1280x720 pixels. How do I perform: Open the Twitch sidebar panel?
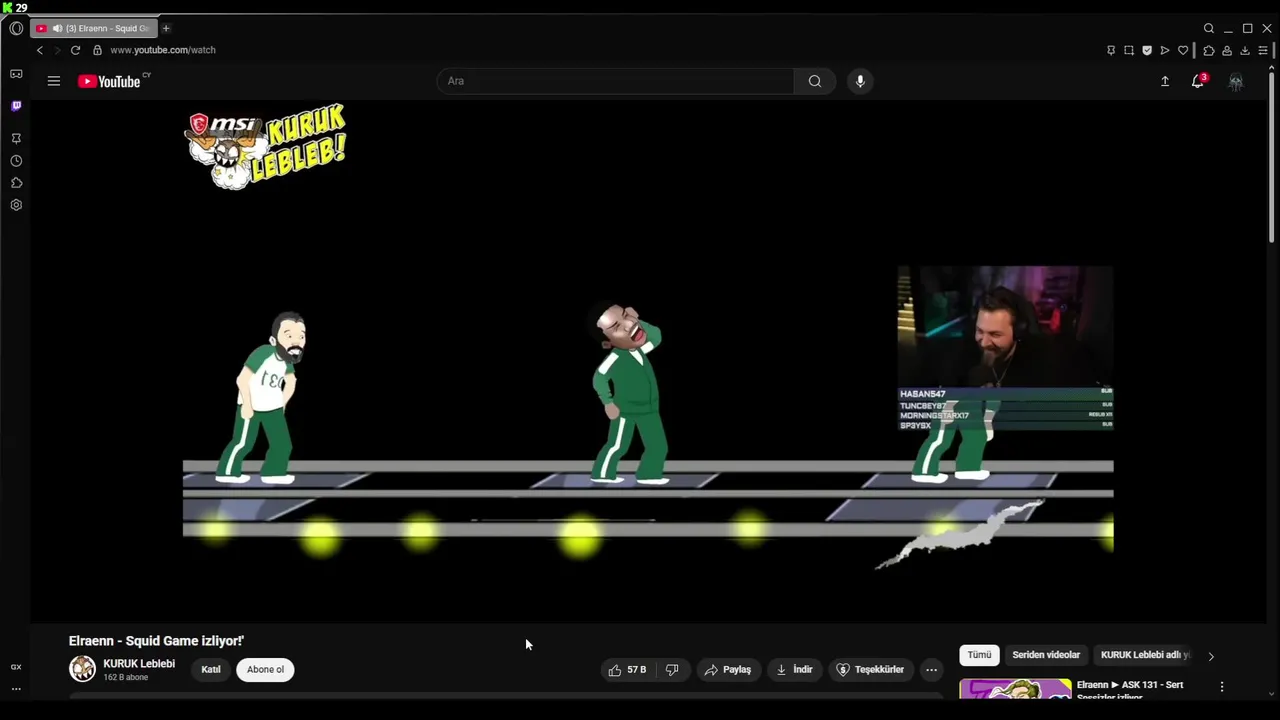click(16, 106)
